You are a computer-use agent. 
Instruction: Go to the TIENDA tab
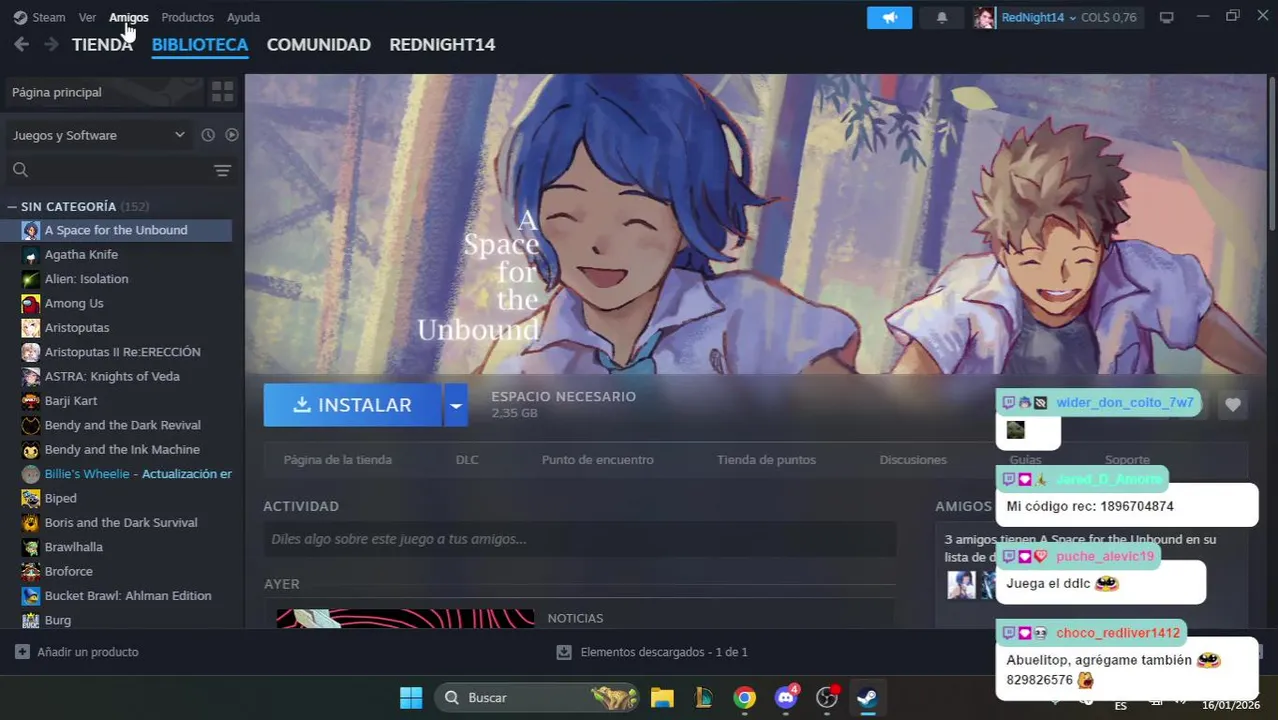pos(102,44)
